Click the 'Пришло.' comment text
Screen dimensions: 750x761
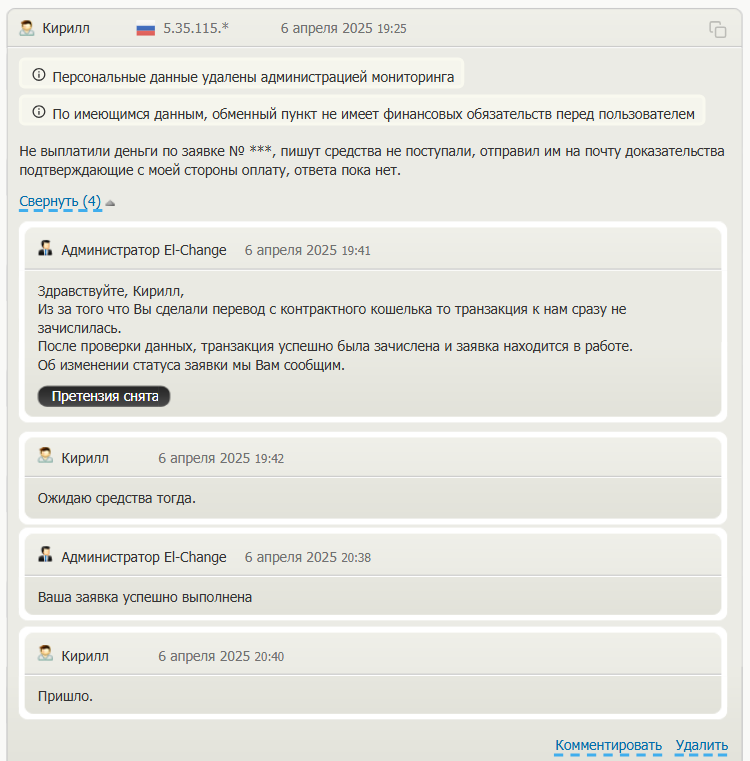(x=65, y=696)
